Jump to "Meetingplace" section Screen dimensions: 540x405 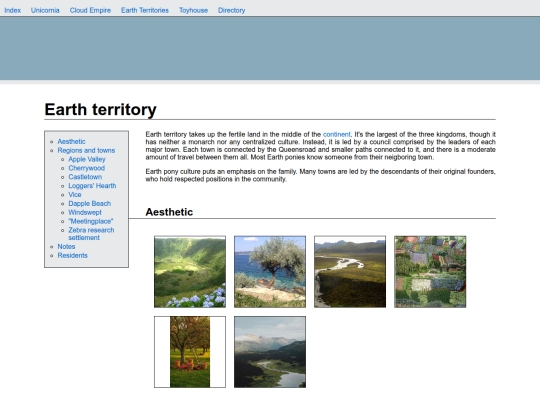[x=91, y=221]
